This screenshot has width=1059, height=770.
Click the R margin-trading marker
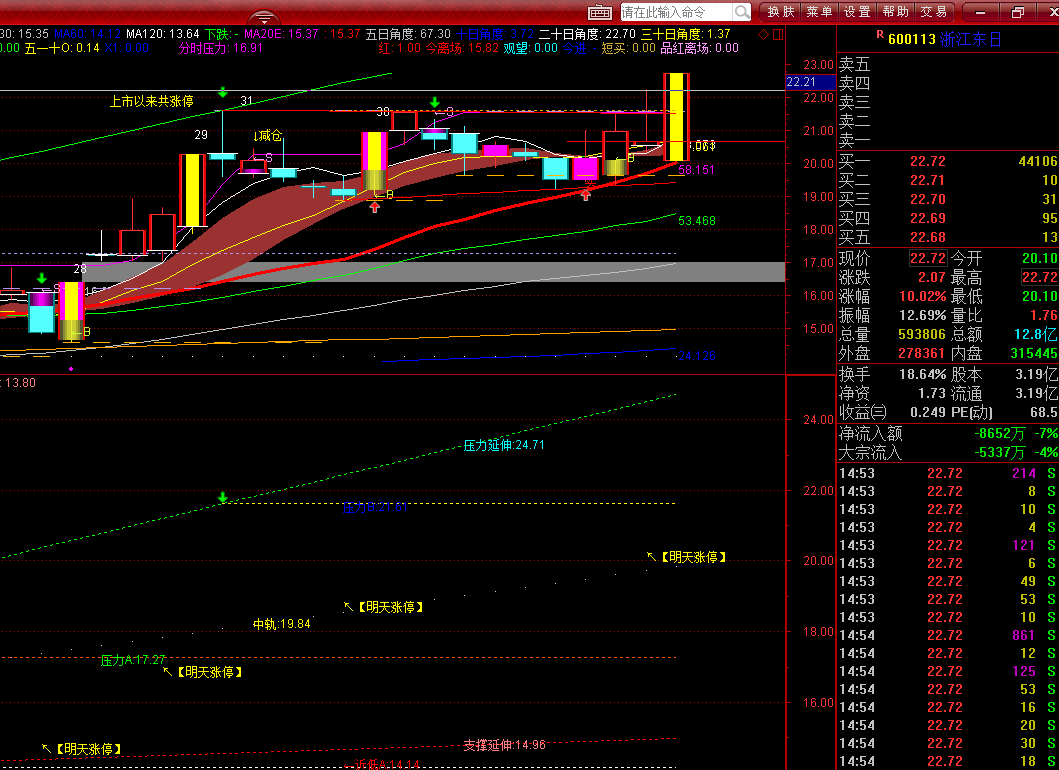tap(880, 34)
